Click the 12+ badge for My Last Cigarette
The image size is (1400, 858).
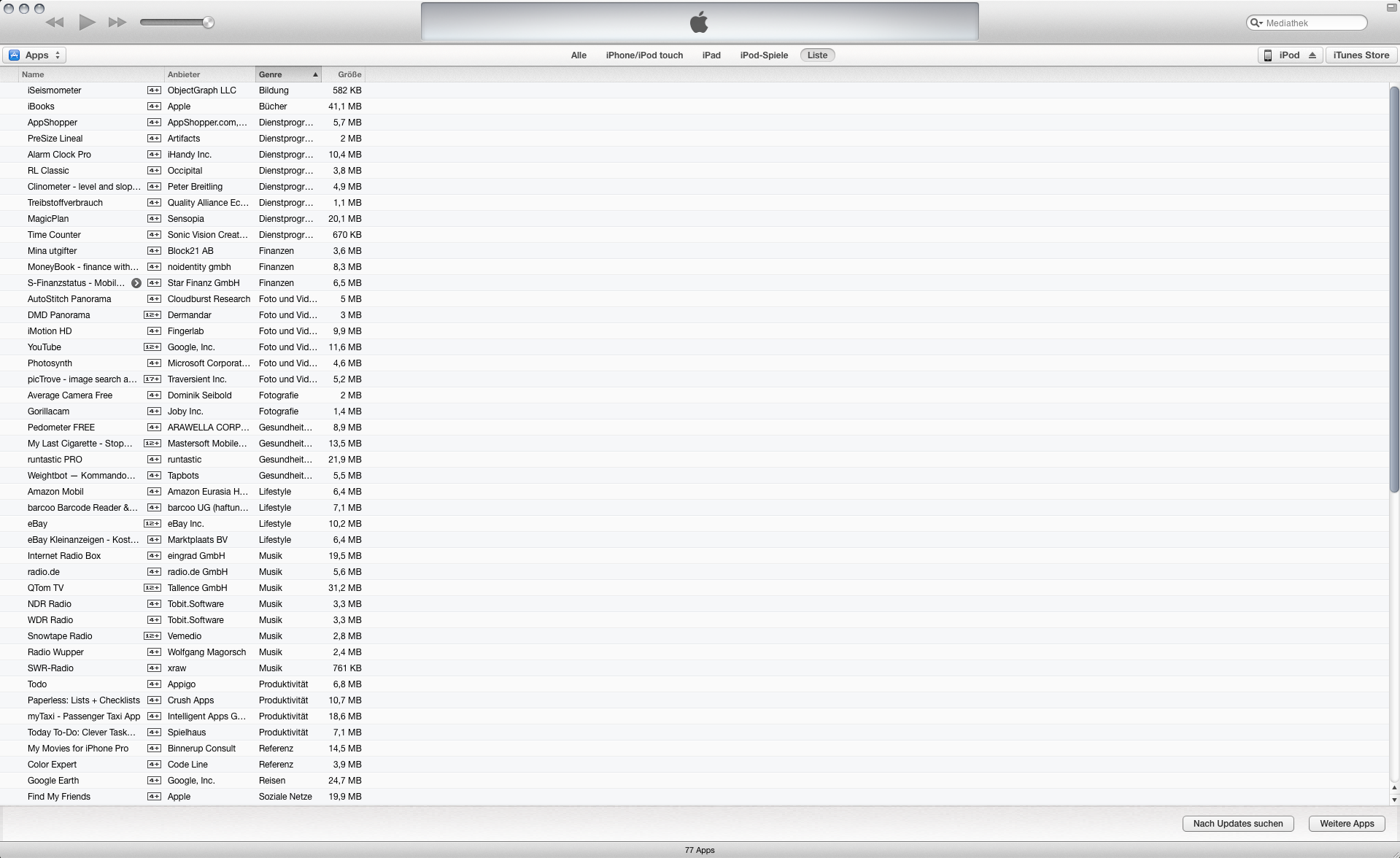click(152, 444)
